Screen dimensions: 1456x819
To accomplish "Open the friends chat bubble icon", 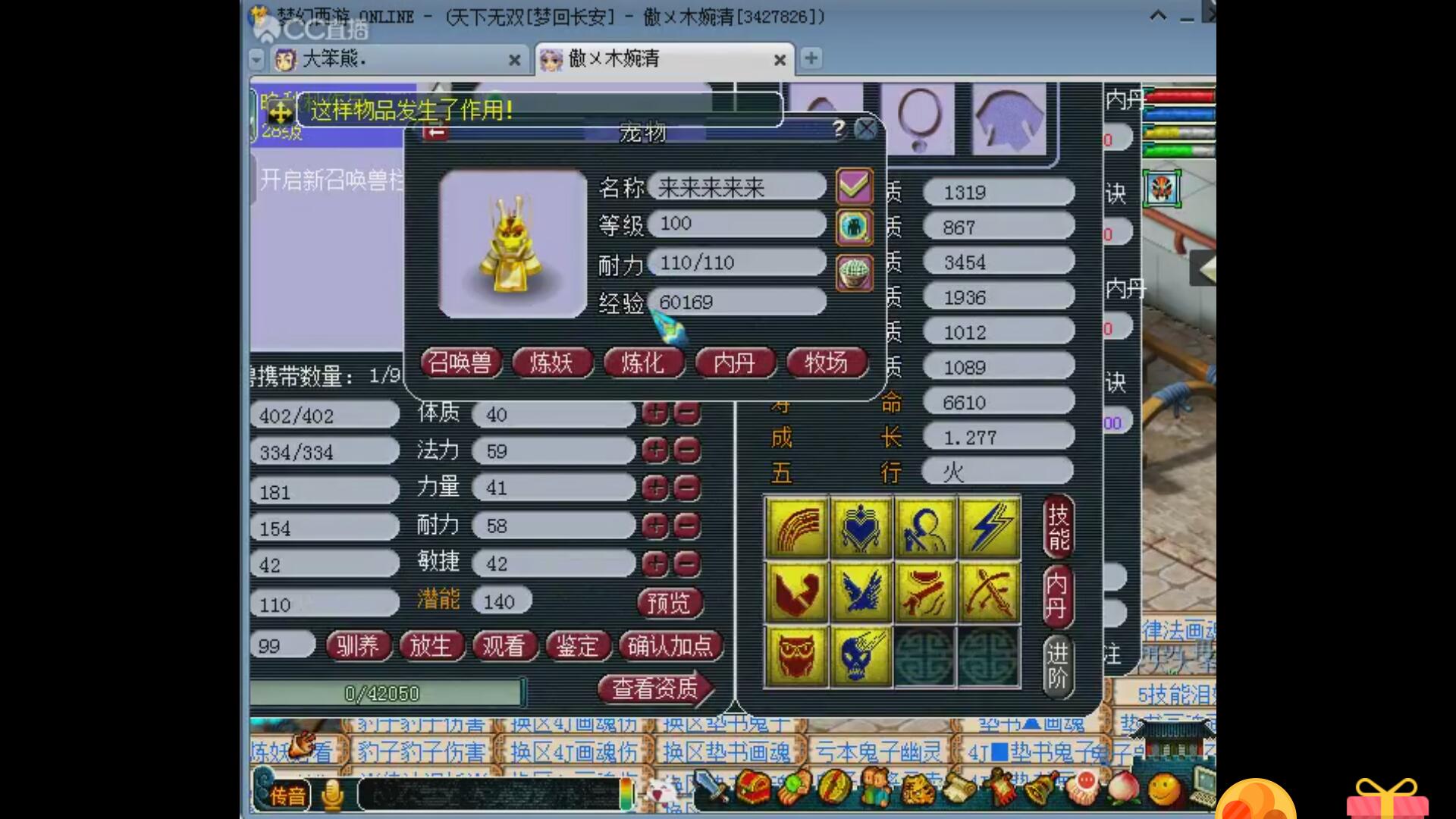I will point(1083,789).
